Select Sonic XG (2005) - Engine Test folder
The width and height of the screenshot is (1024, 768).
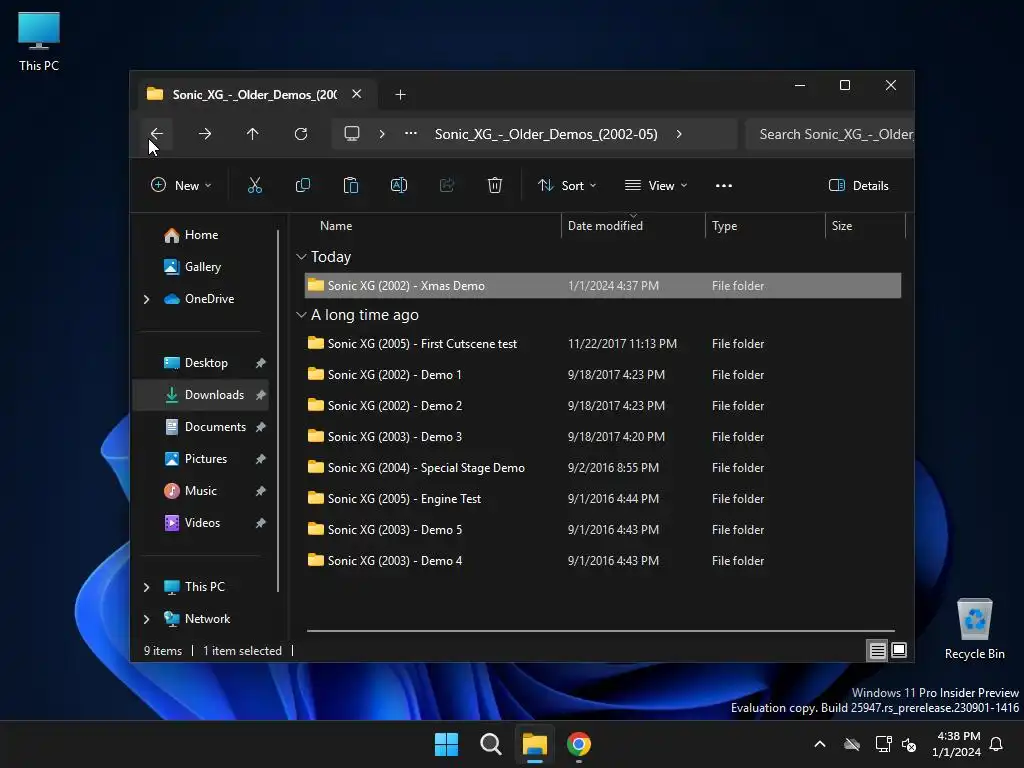[603, 499]
